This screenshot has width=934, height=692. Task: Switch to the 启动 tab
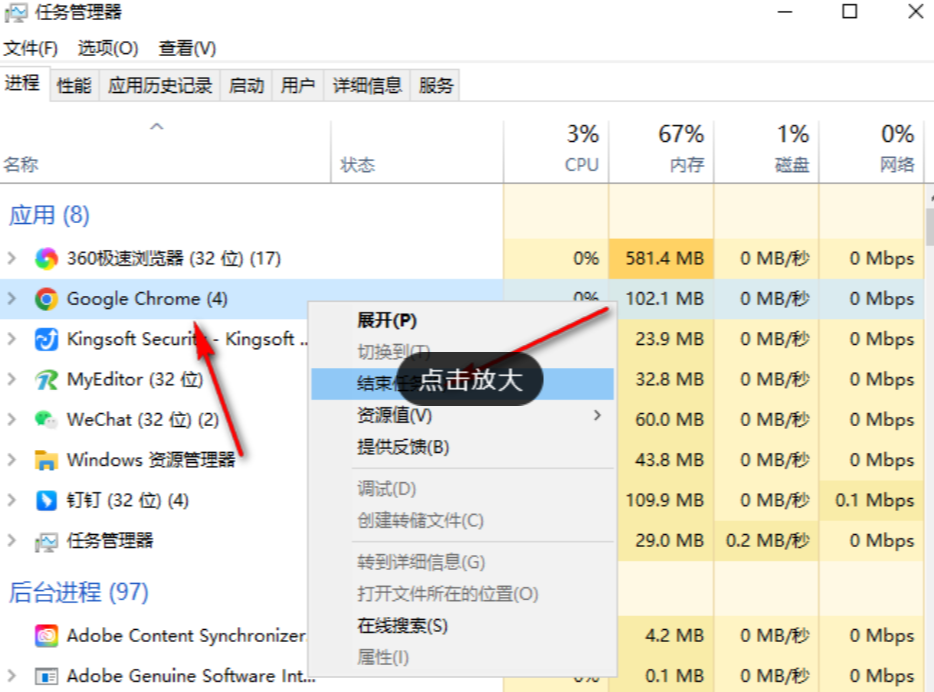pos(246,86)
